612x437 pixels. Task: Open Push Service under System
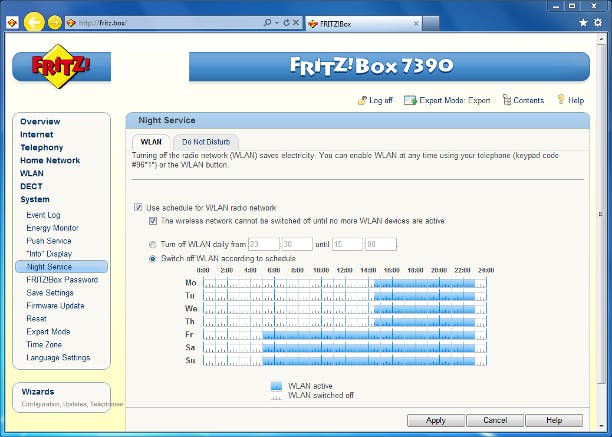point(49,241)
